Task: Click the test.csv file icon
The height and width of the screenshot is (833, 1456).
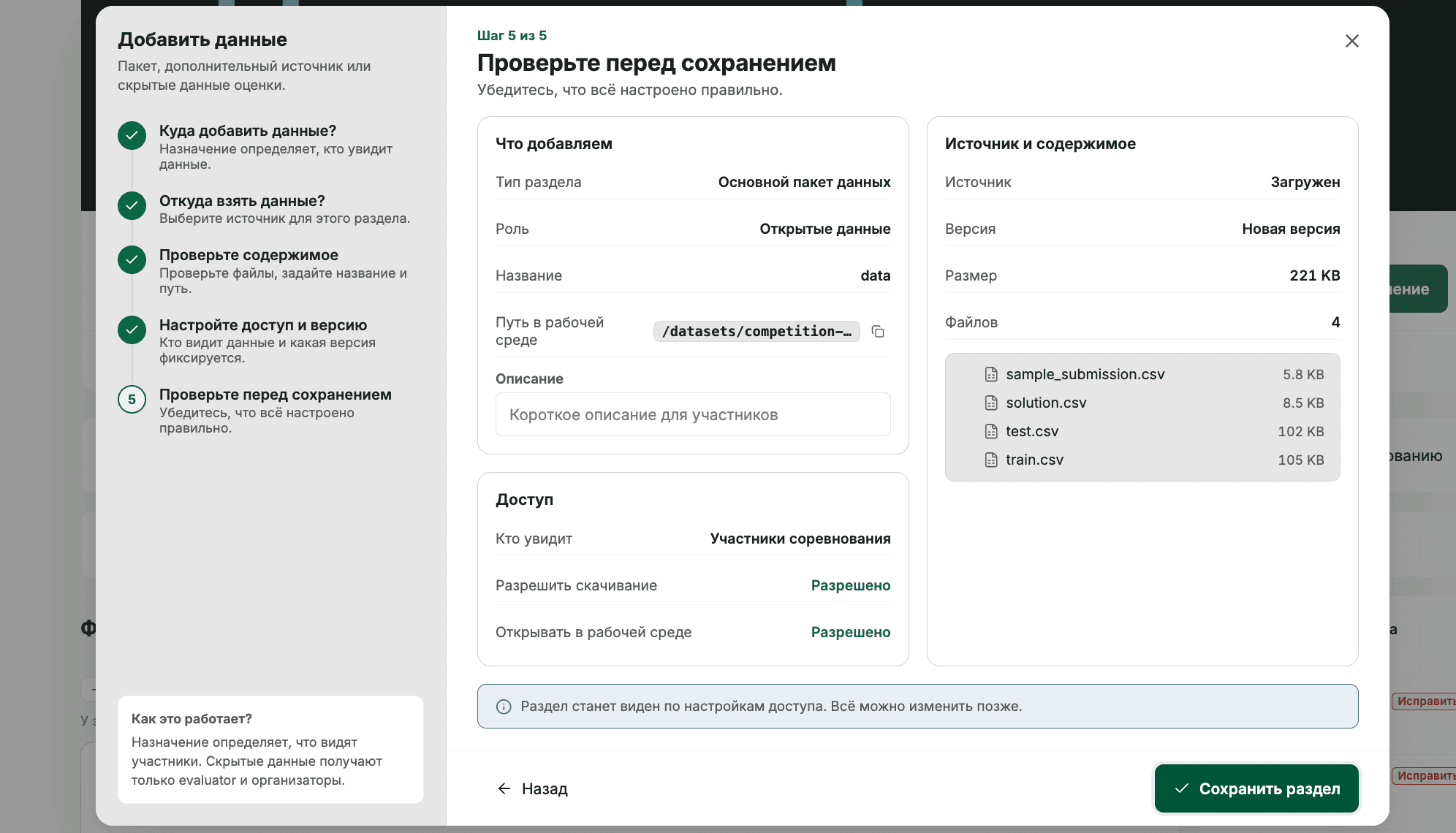Action: point(990,432)
